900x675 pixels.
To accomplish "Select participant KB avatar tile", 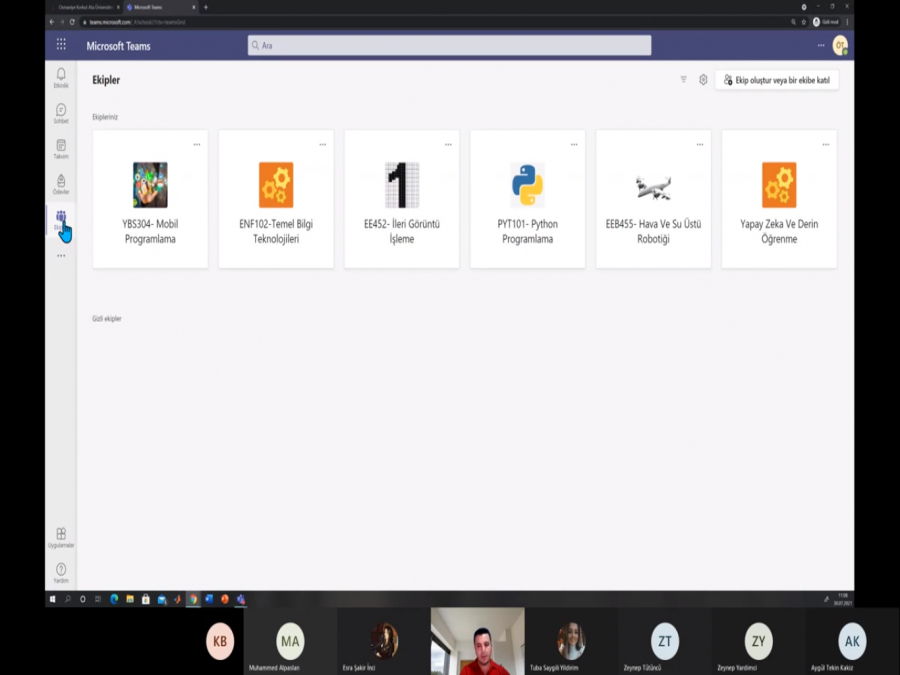I will click(220, 641).
